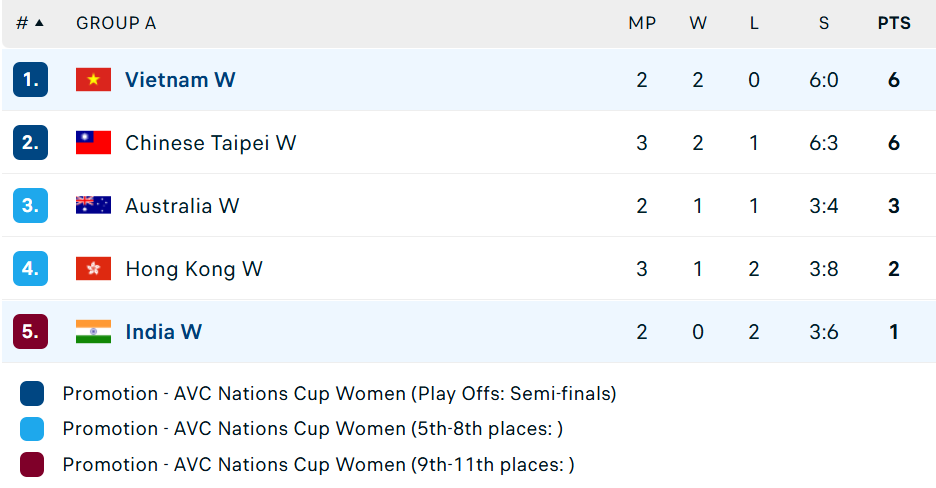
Task: Click the Hong Kong flag icon
Action: pos(93,269)
